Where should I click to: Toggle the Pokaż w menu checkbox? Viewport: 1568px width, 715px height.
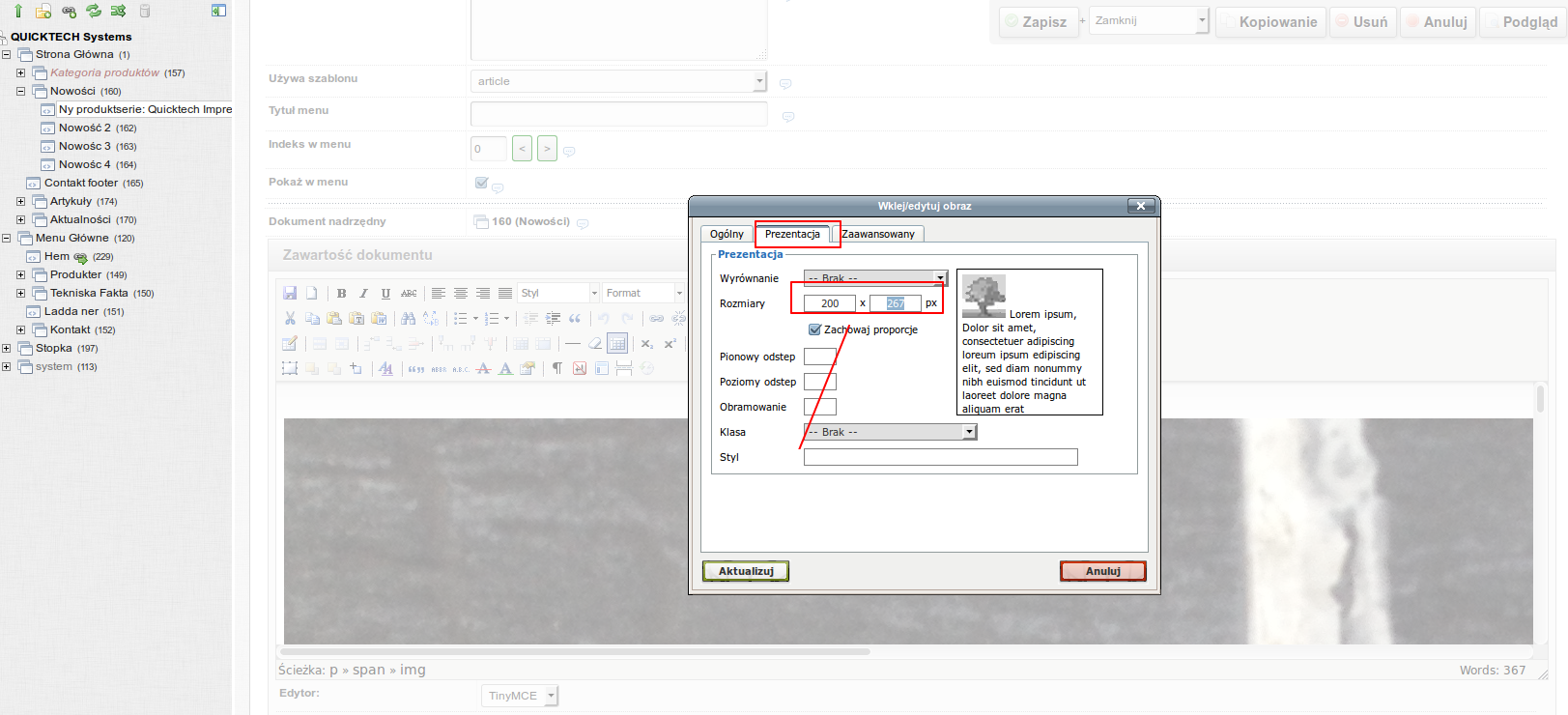[x=481, y=182]
